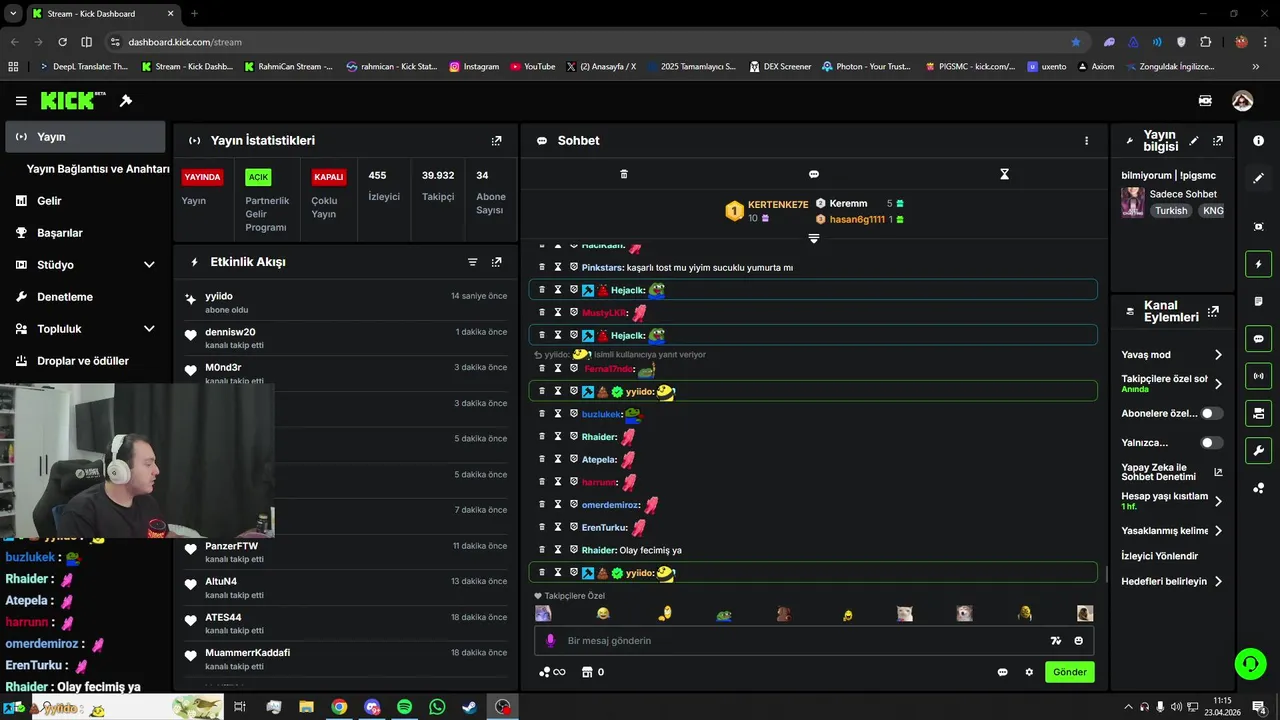
Task: Click the chat bubble icon beside the settings gear
Action: point(1002,672)
